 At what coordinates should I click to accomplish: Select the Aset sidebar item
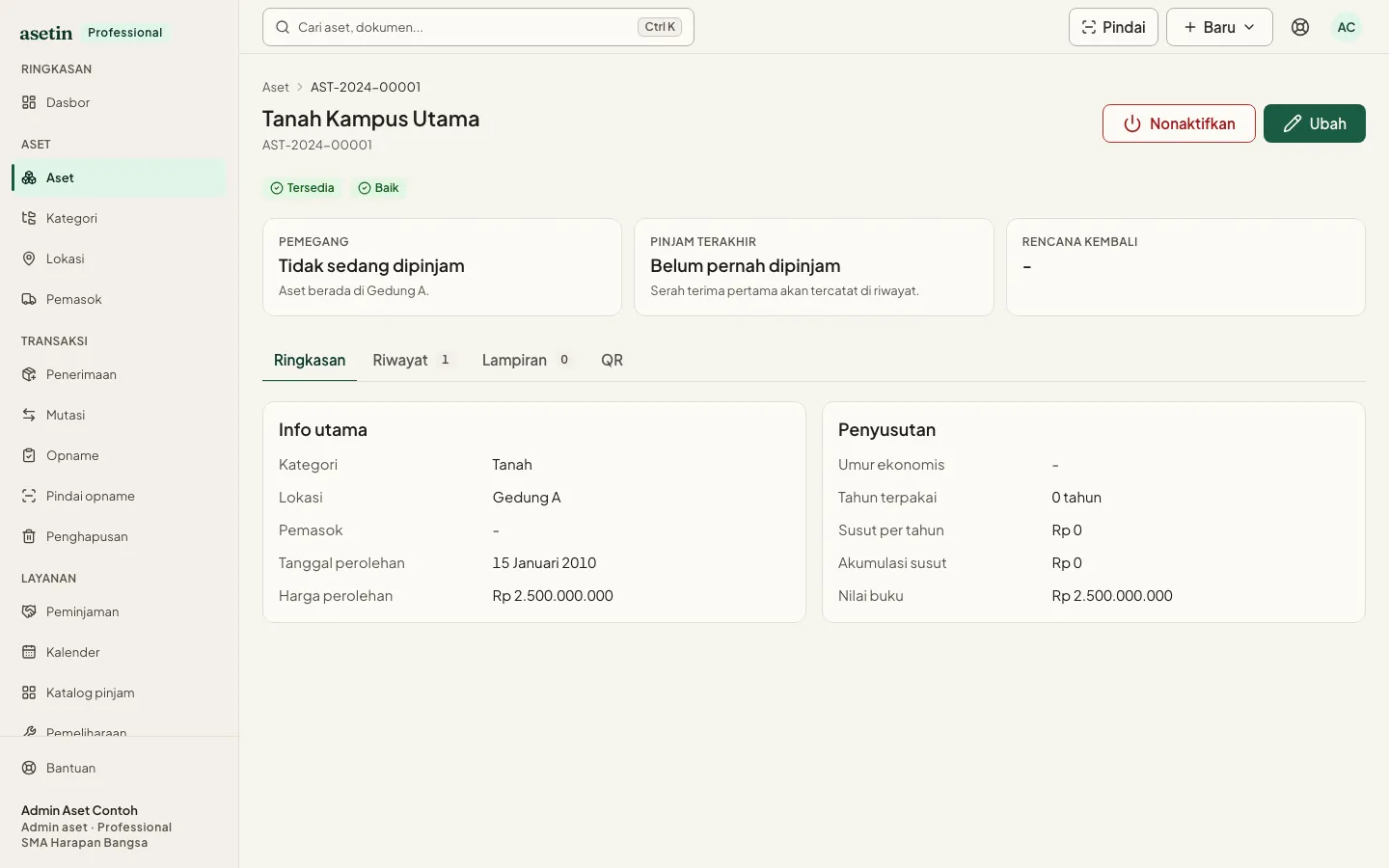119,177
